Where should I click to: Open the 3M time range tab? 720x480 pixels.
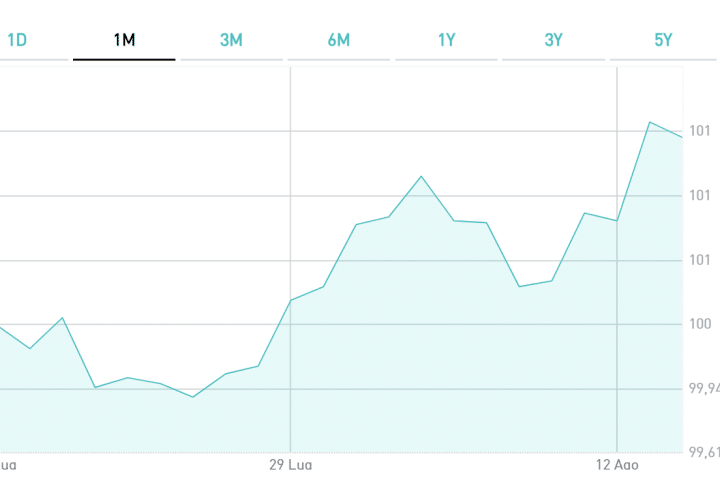231,40
